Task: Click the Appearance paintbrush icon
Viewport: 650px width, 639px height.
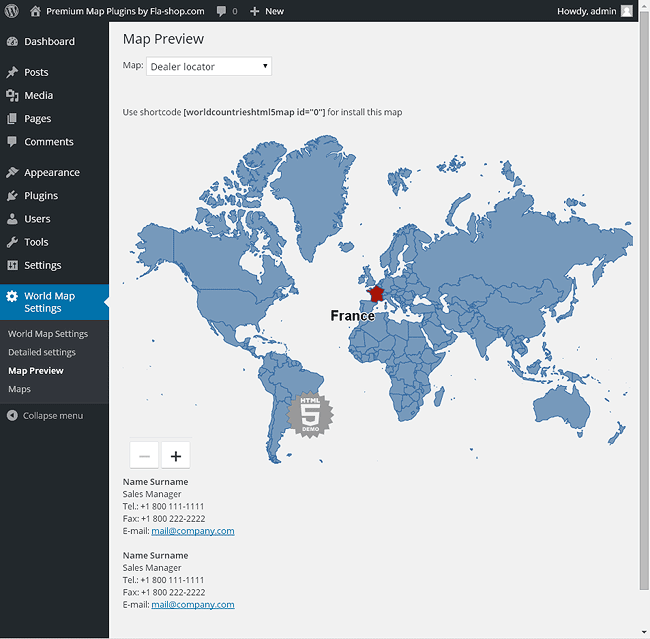Action: tap(12, 172)
